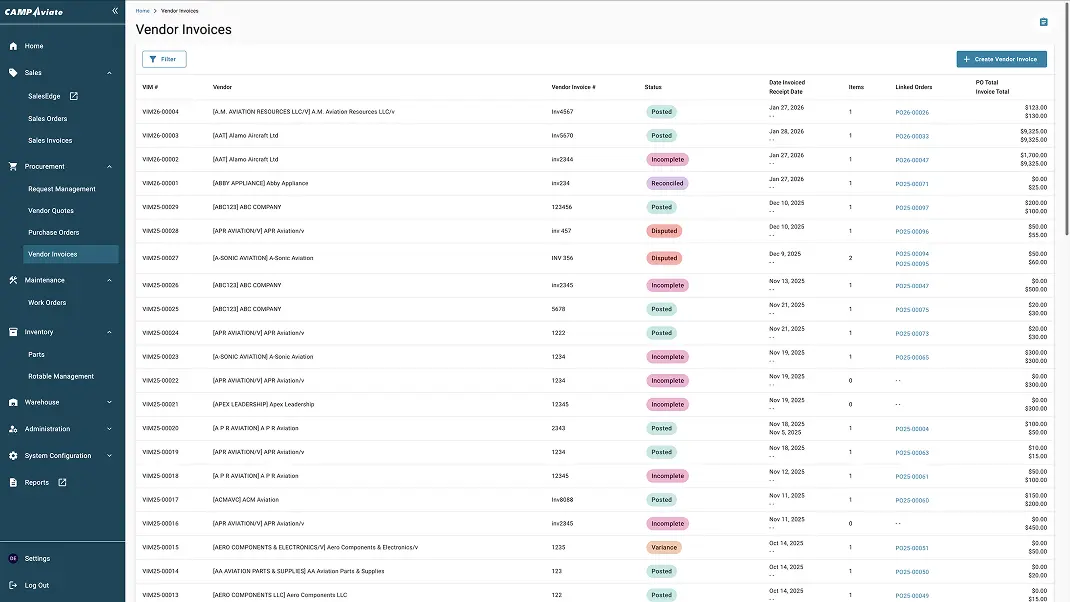The image size is (1070, 602).
Task: Click the Reports external link icon
Action: point(62,483)
